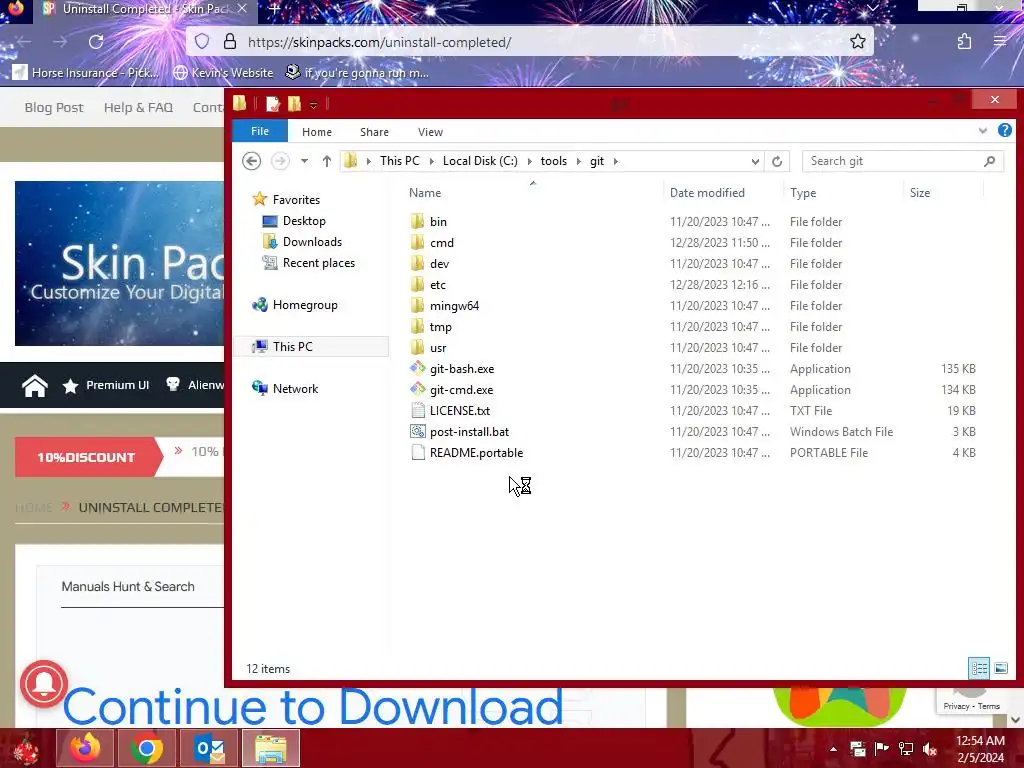The height and width of the screenshot is (768, 1024).
Task: Select Desktop in Favorites
Action: pyautogui.click(x=304, y=221)
